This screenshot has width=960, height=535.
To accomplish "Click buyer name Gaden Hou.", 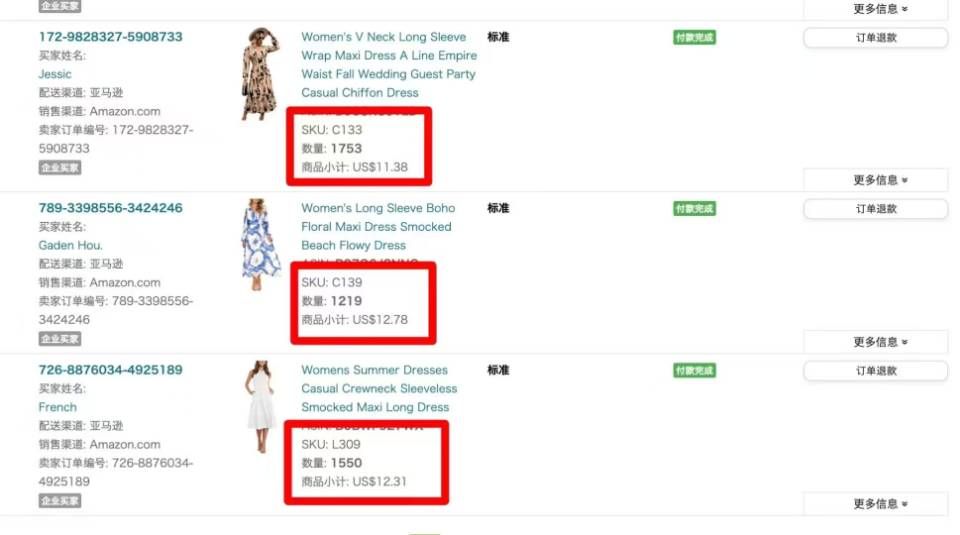I will click(70, 245).
